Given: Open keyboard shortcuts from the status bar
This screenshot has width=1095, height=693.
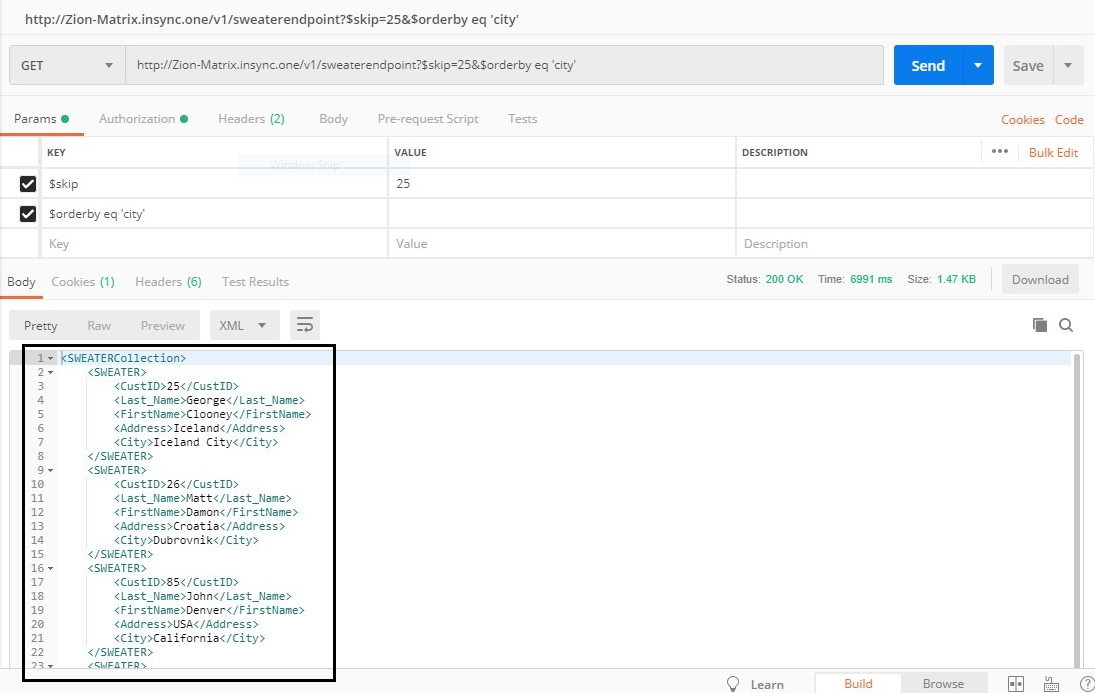Looking at the screenshot, I should (x=1050, y=684).
